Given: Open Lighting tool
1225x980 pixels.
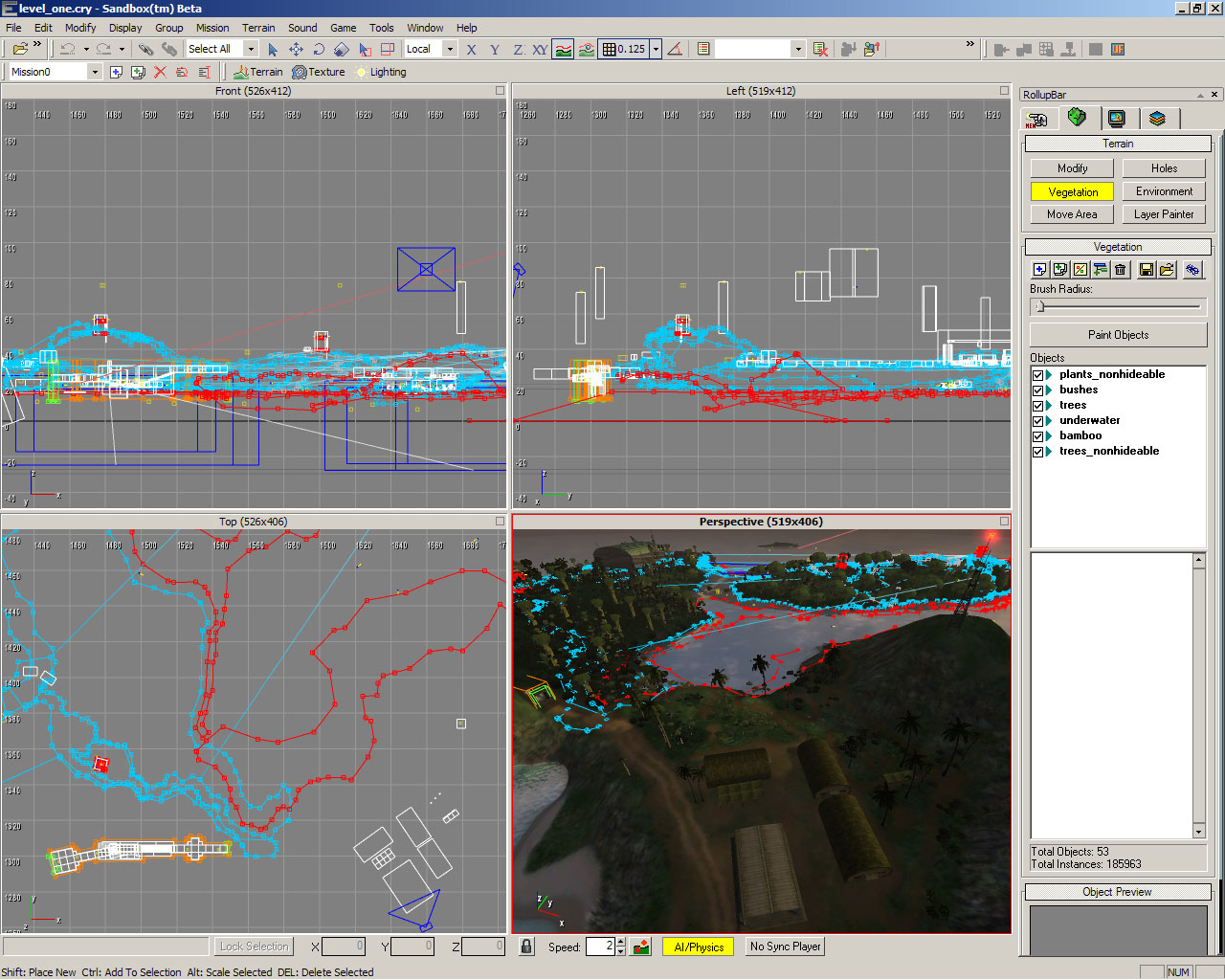Looking at the screenshot, I should pos(380,72).
